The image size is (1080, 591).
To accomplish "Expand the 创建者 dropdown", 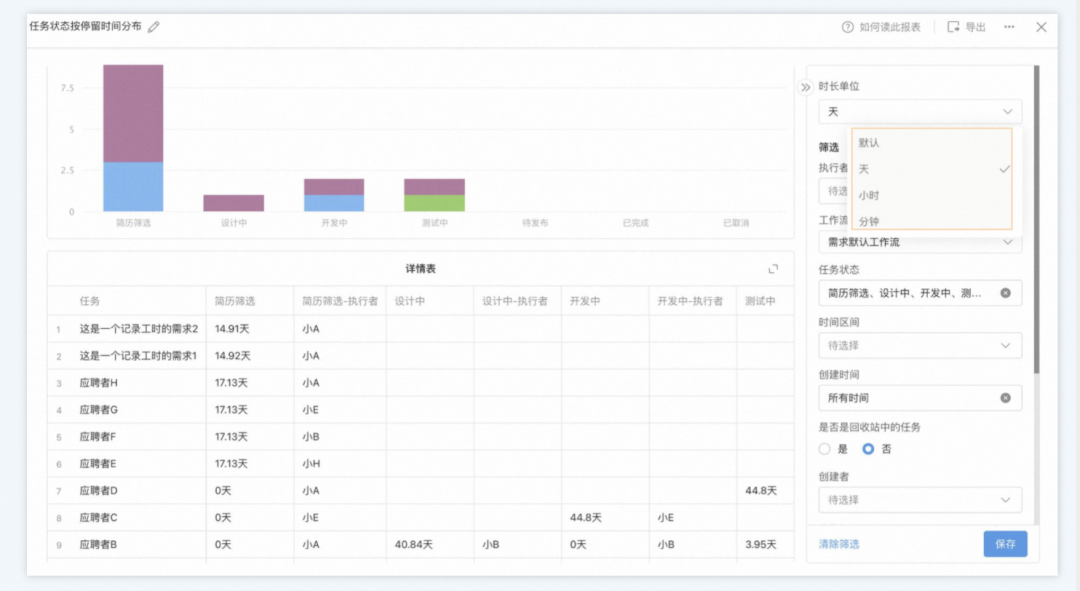I will tap(919, 500).
